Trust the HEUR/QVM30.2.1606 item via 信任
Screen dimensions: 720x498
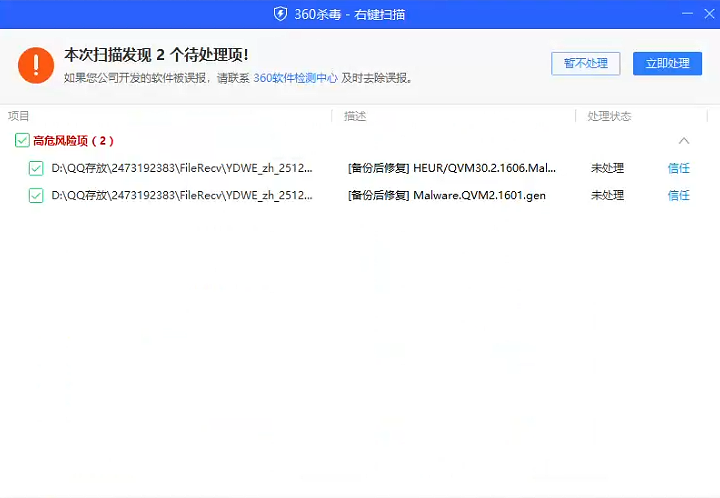[x=679, y=168]
